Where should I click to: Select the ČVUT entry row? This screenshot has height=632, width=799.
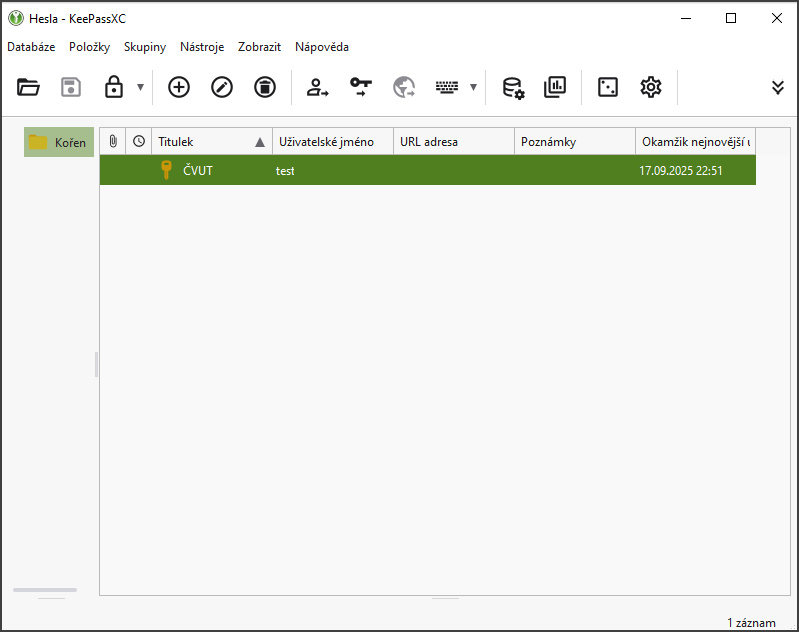click(400, 171)
